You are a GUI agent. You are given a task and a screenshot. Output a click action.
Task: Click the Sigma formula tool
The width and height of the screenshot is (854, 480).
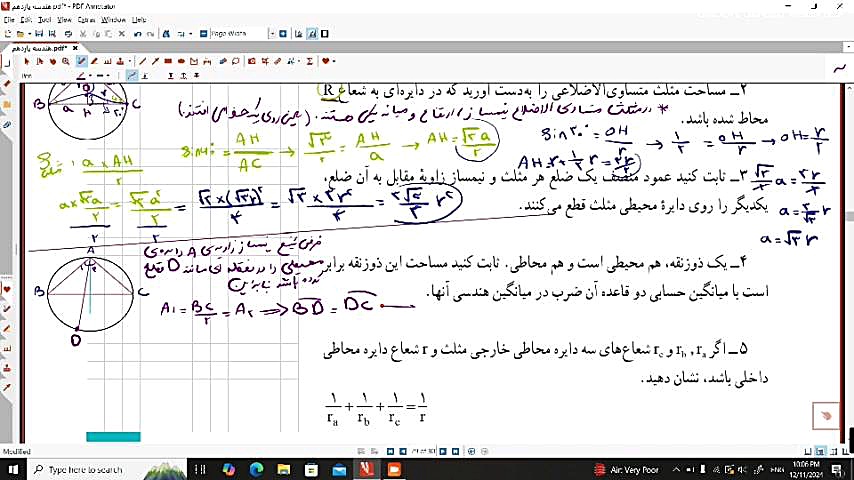pyautogui.click(x=309, y=61)
